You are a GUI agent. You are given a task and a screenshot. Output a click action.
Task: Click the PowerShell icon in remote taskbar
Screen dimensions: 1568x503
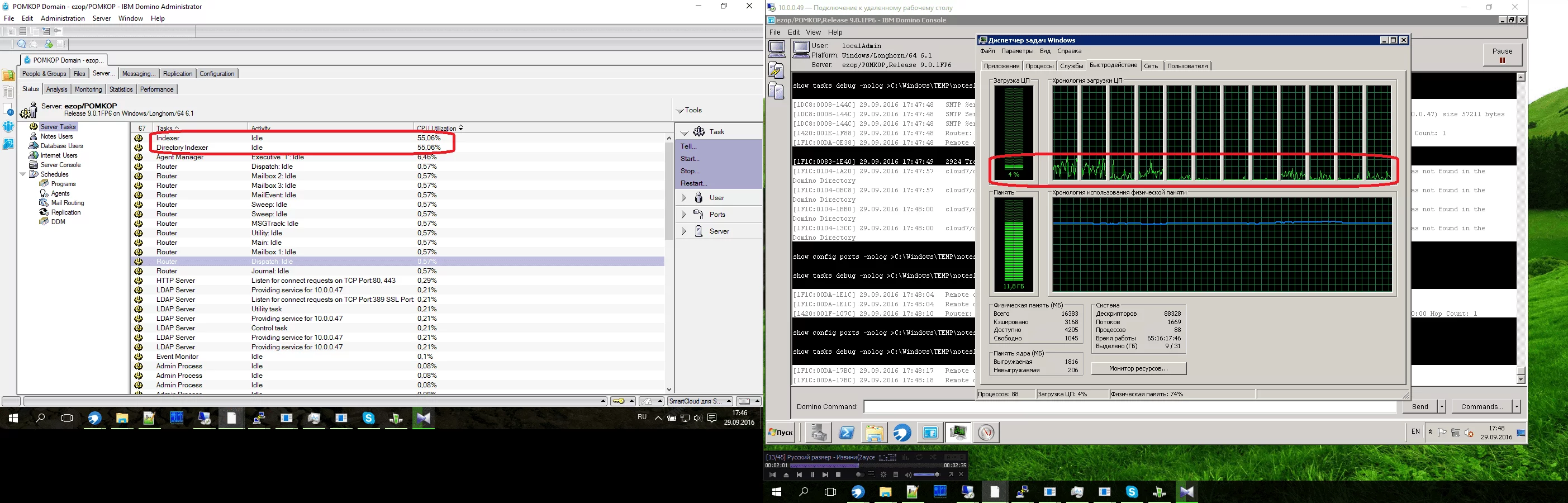[x=846, y=433]
